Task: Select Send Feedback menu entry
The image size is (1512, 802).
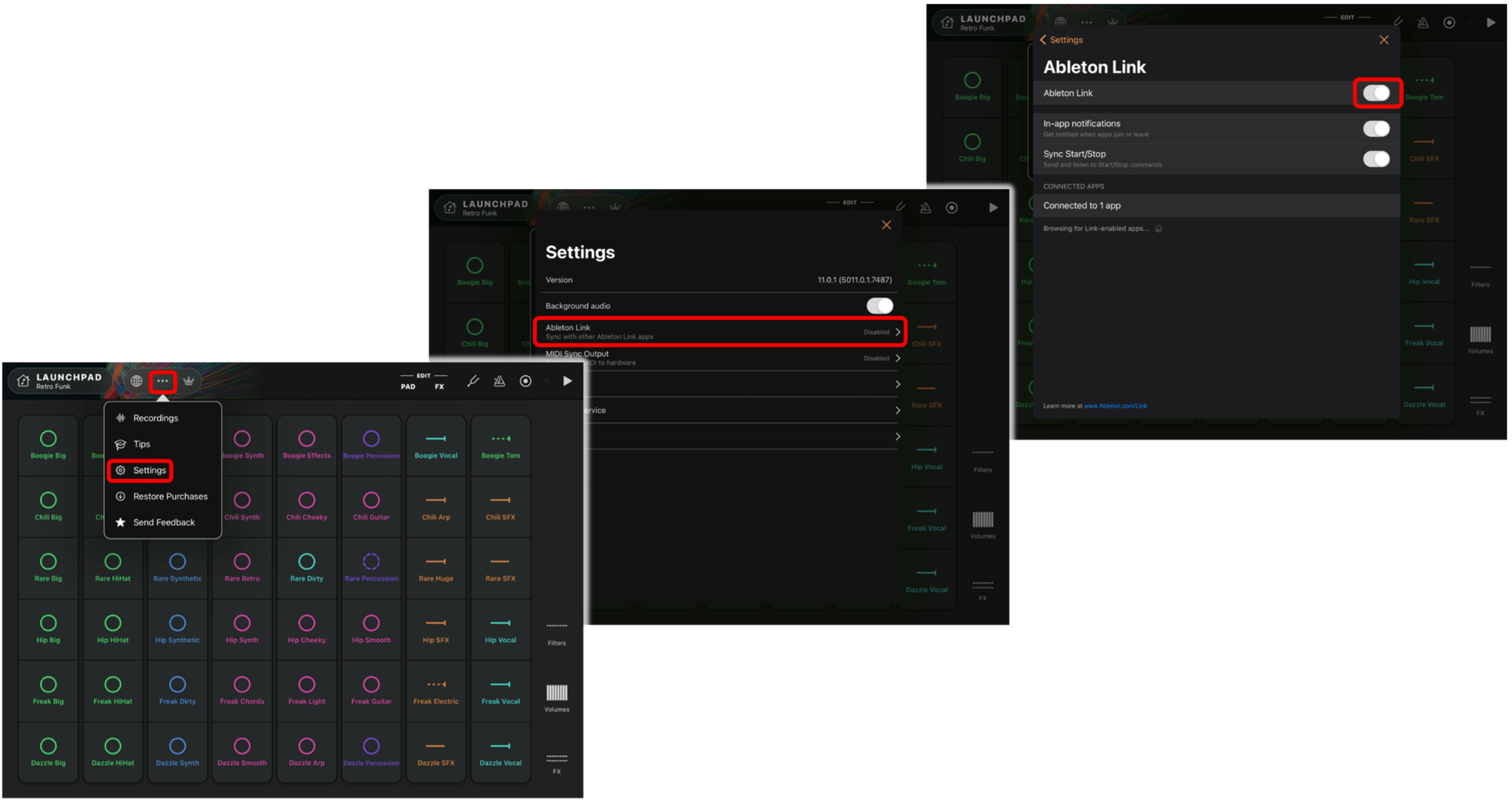Action: pos(163,523)
